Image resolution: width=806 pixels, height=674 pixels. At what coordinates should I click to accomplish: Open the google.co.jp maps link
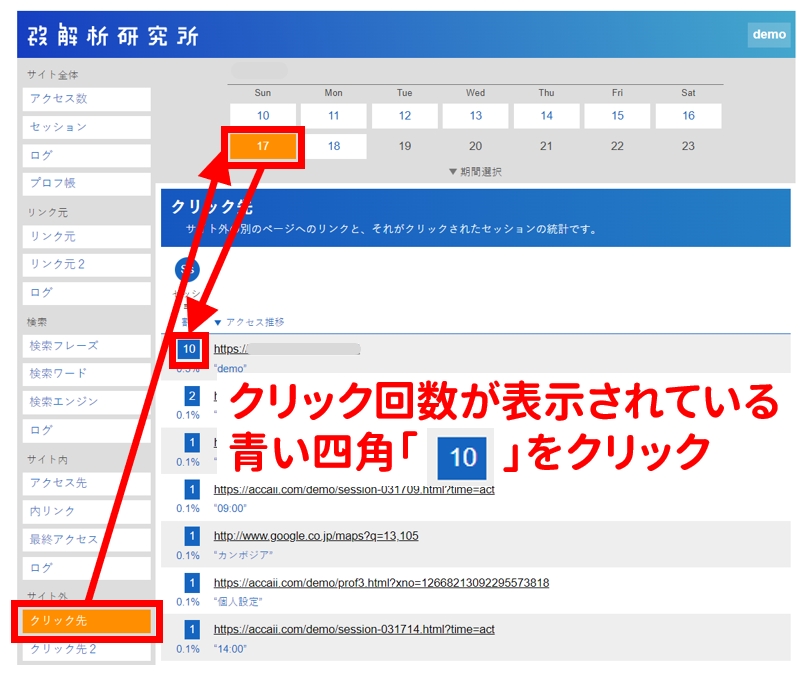pyautogui.click(x=316, y=536)
